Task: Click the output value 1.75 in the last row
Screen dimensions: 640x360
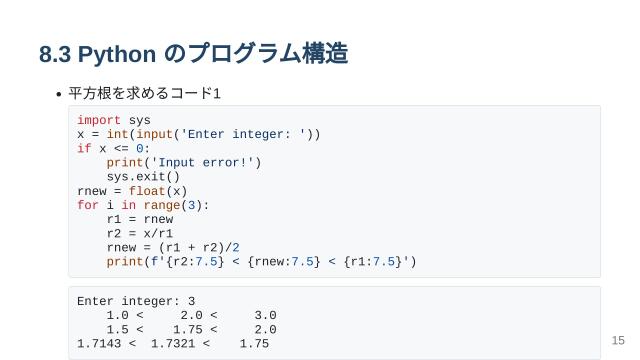Action: 254,344
